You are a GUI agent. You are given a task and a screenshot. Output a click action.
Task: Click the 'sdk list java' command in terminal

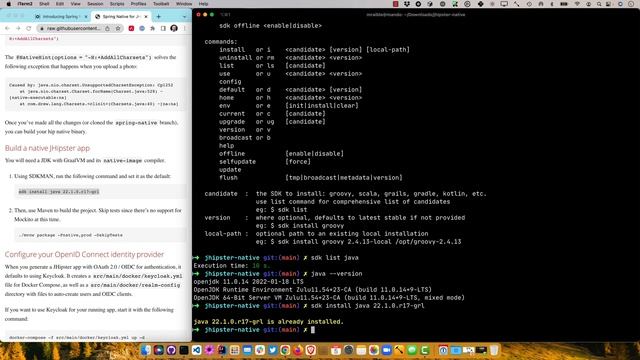[x=335, y=258]
